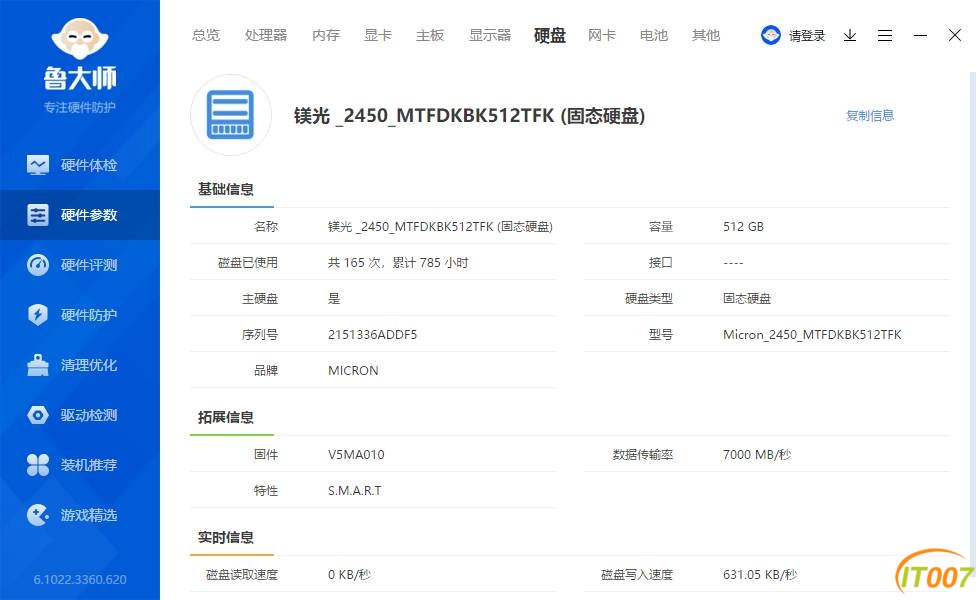Open 清理优化 in the sidebar
Viewport: 980px width, 600px height.
pos(80,365)
